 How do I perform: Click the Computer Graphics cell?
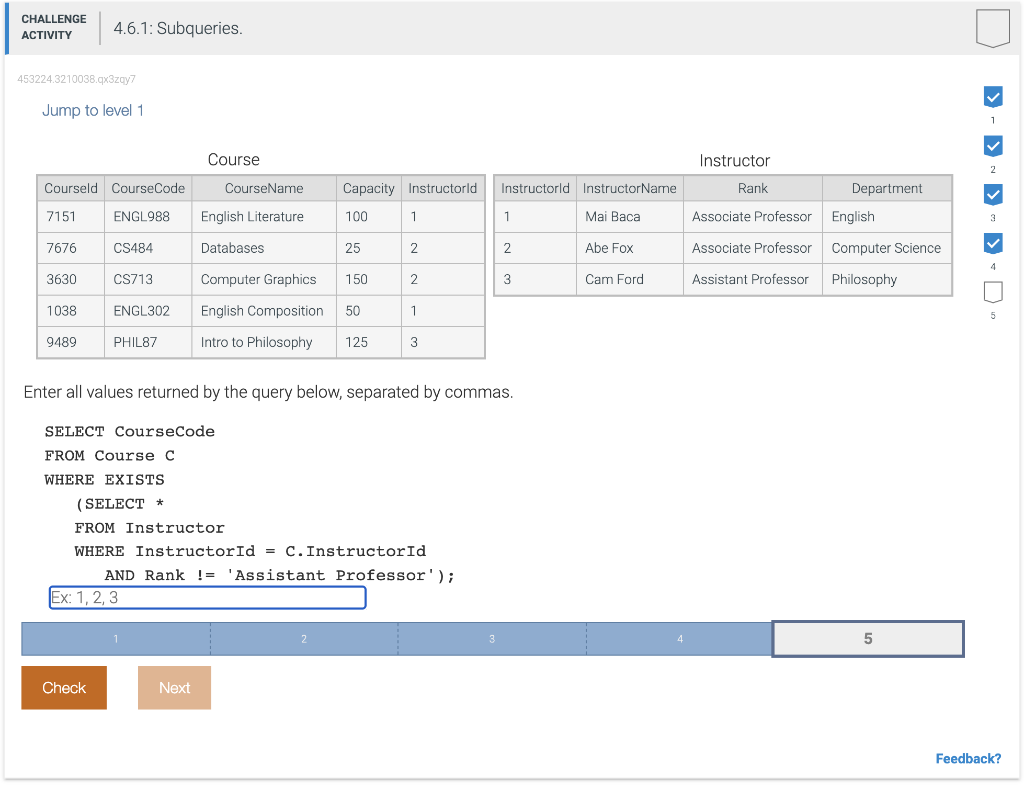(x=264, y=279)
